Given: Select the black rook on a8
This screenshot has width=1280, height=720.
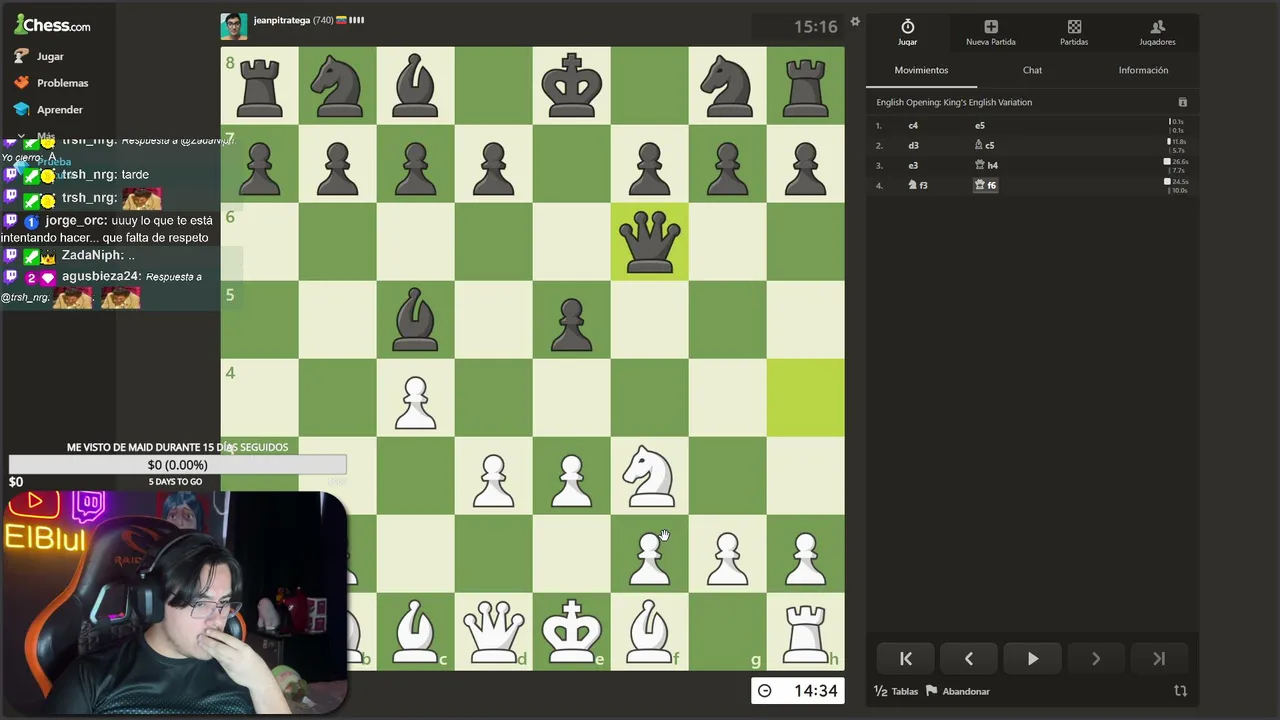Looking at the screenshot, I should [x=260, y=86].
